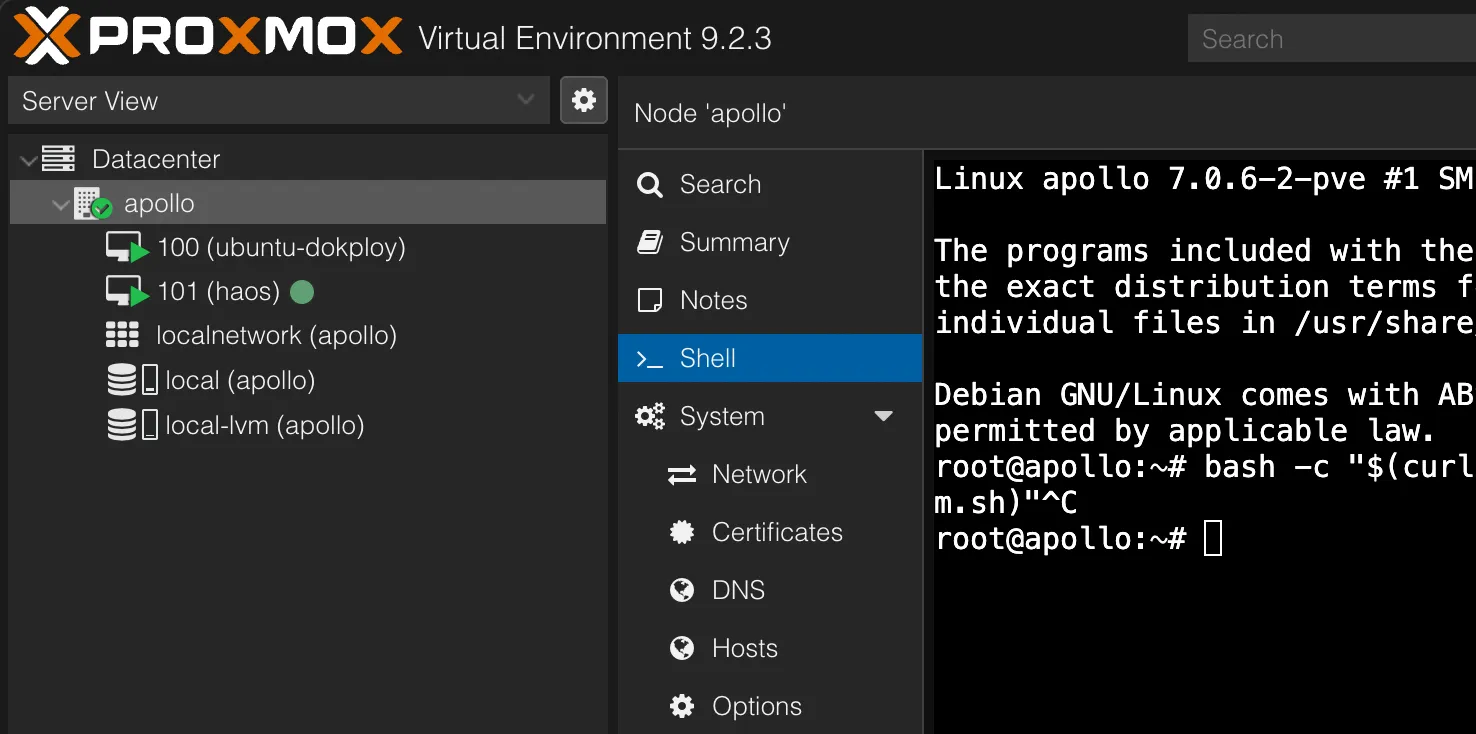The width and height of the screenshot is (1476, 734).
Task: Click the Certificates badge icon
Action: 682,532
